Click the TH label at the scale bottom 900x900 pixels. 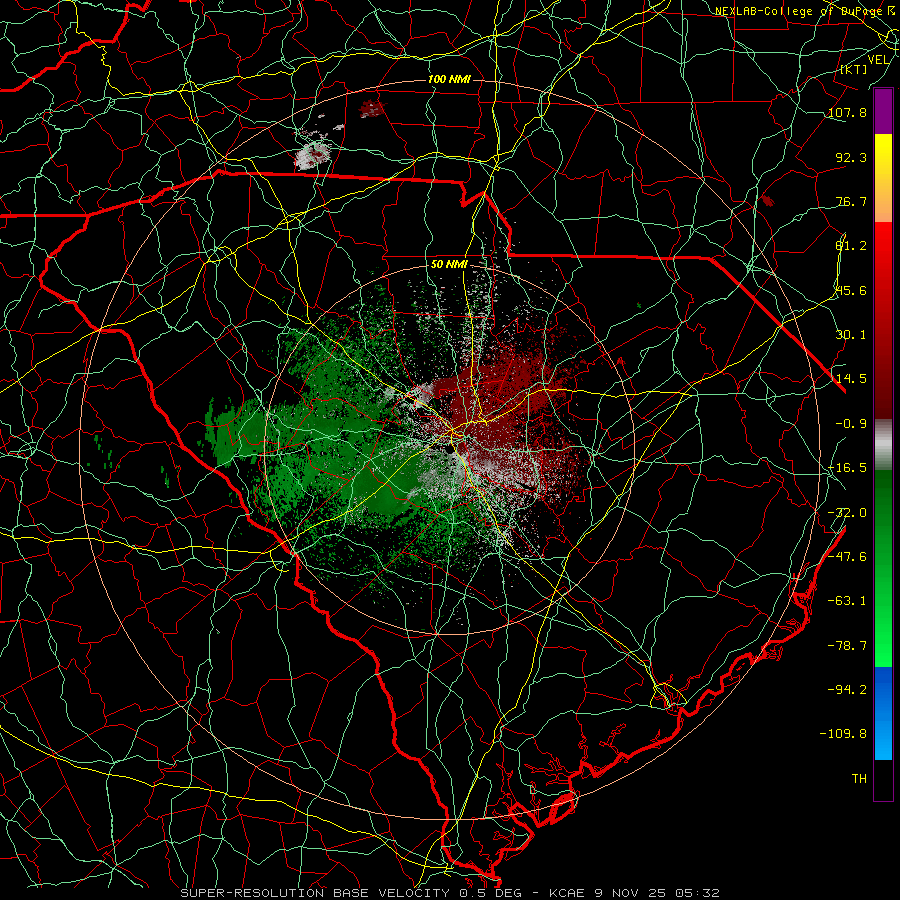click(859, 779)
